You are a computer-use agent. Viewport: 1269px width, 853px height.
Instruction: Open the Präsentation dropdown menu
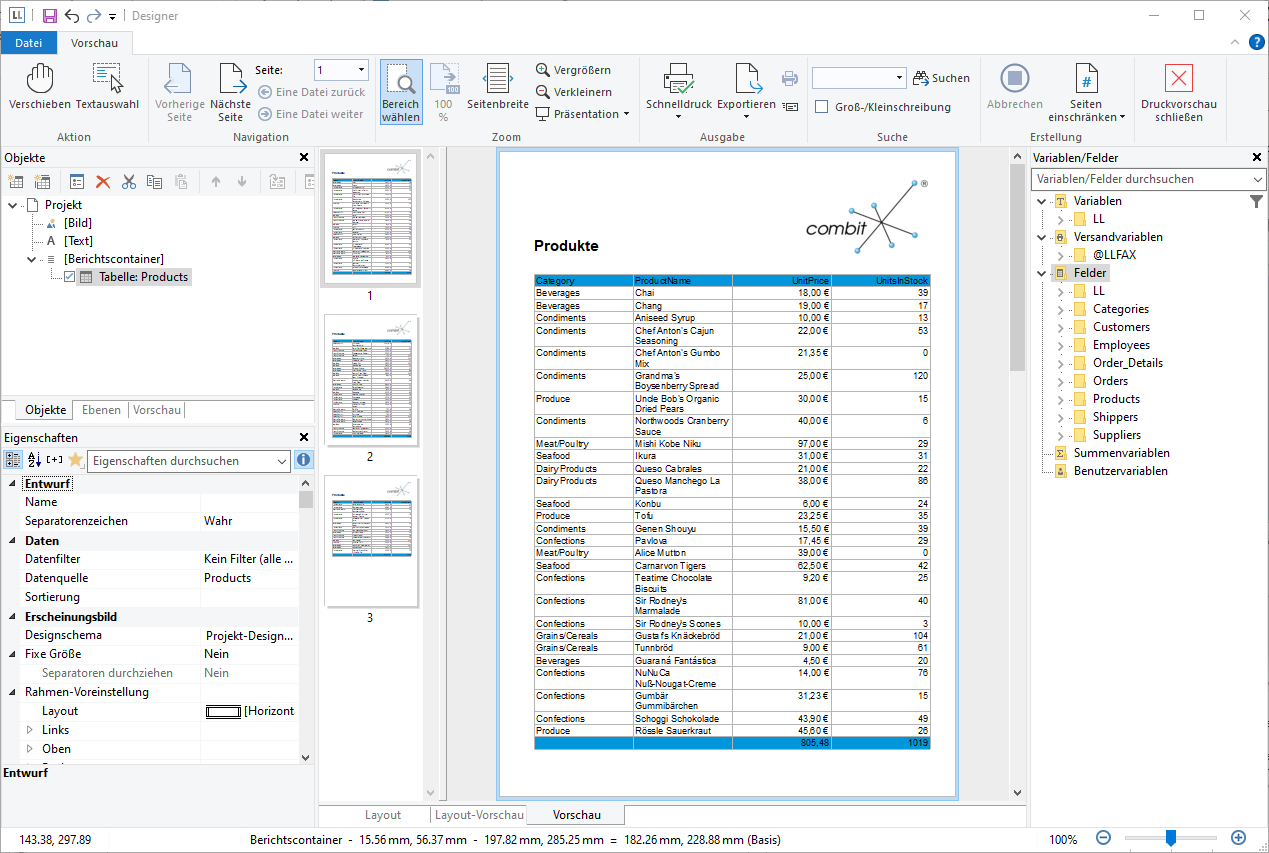[x=626, y=114]
